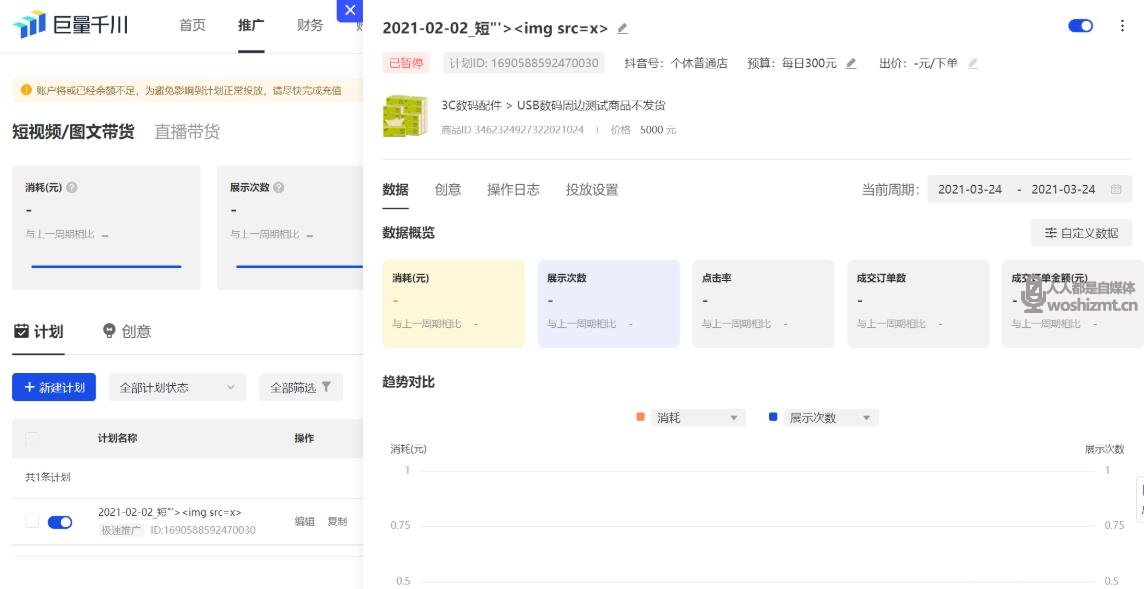Screen dimensions: 1144x589
Task: Click the pencil icon beside the plan title
Action: tap(622, 29)
